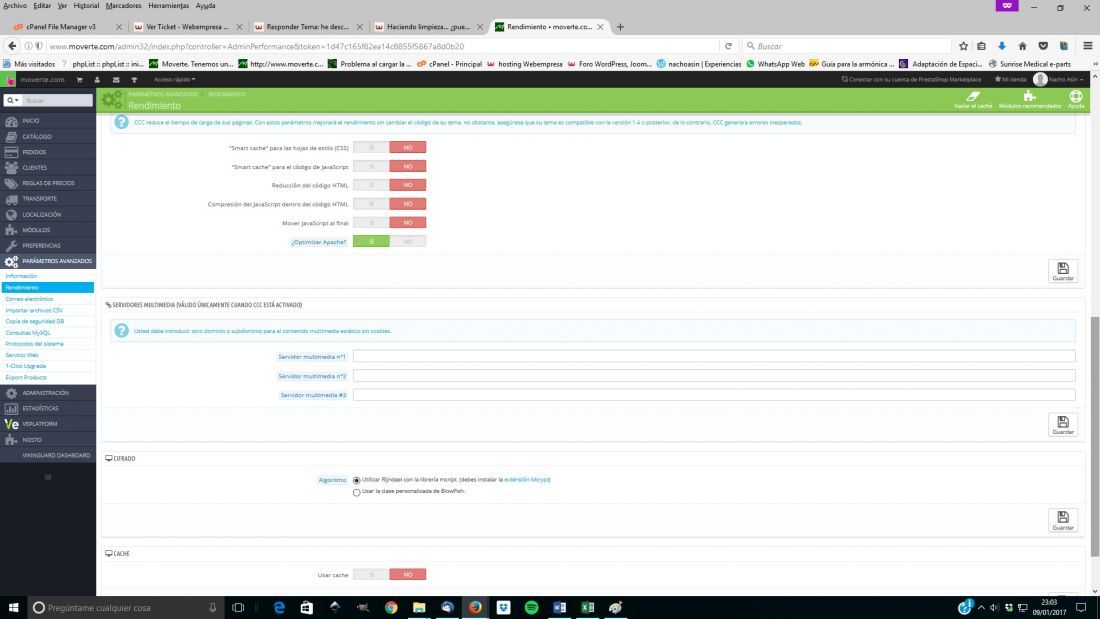Open Estadísticas in sidebar
The image size is (1100, 619).
pyautogui.click(x=48, y=408)
